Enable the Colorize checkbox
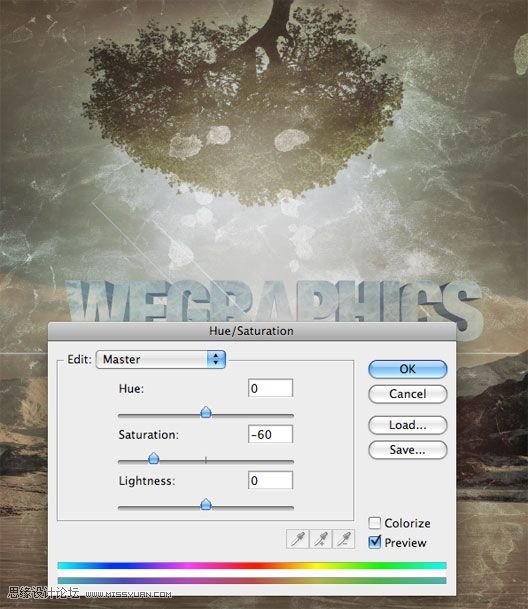 (375, 523)
